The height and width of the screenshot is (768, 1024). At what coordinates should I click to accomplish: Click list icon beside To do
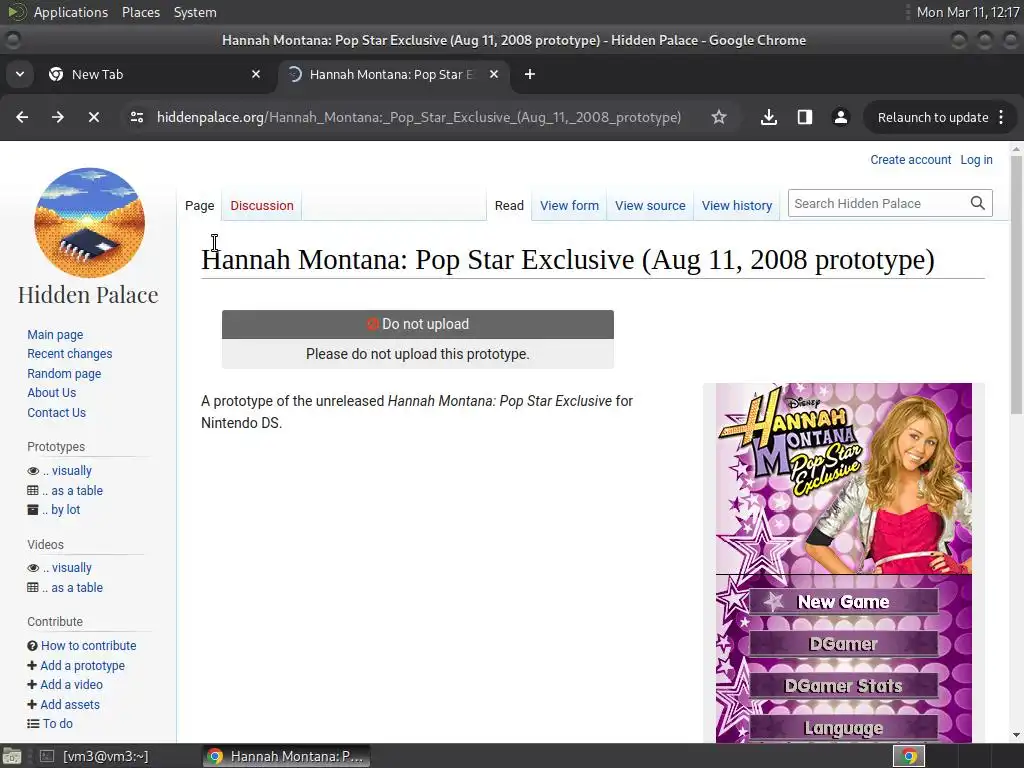coord(33,724)
